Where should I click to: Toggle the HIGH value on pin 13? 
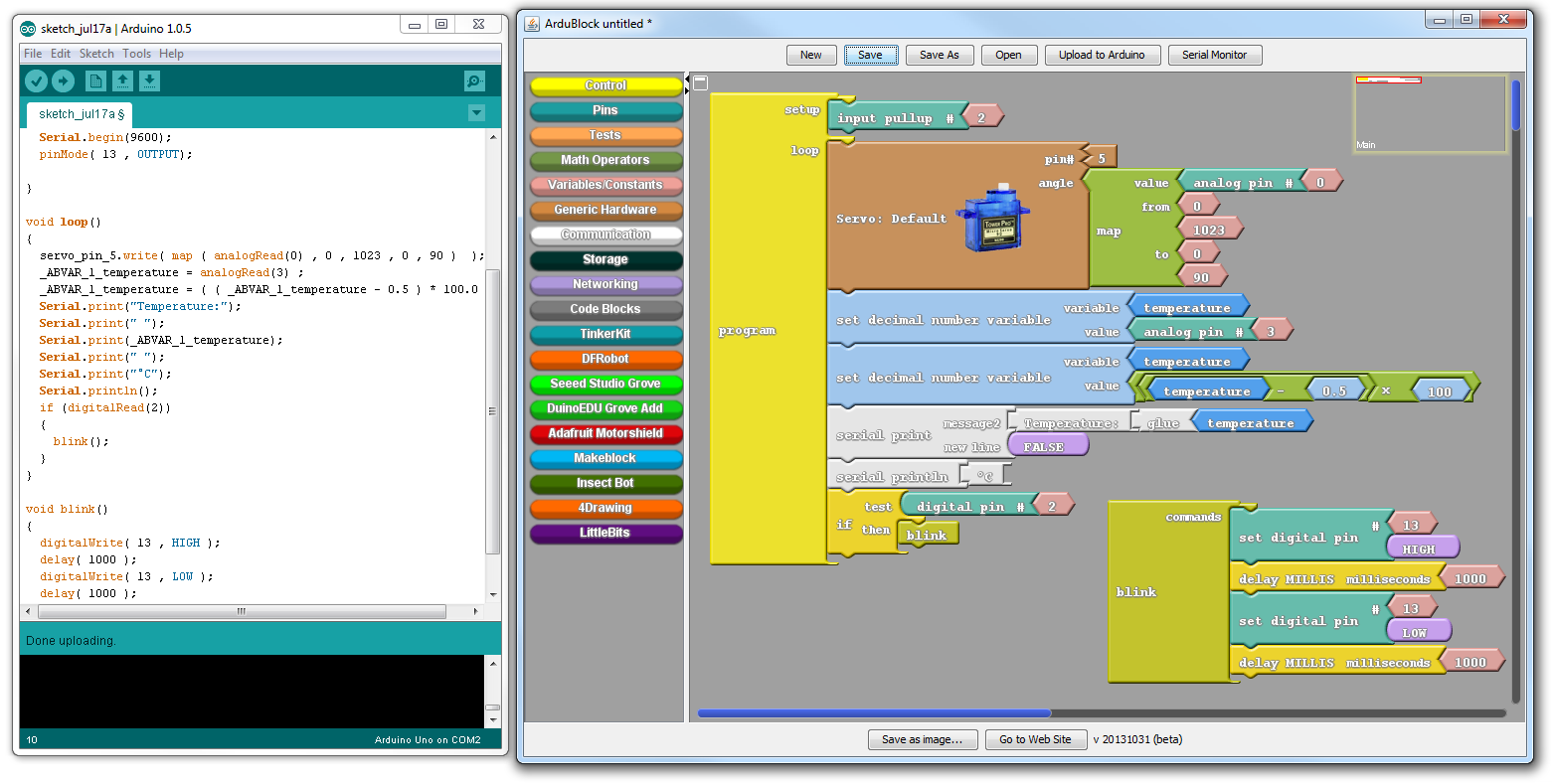(1420, 549)
